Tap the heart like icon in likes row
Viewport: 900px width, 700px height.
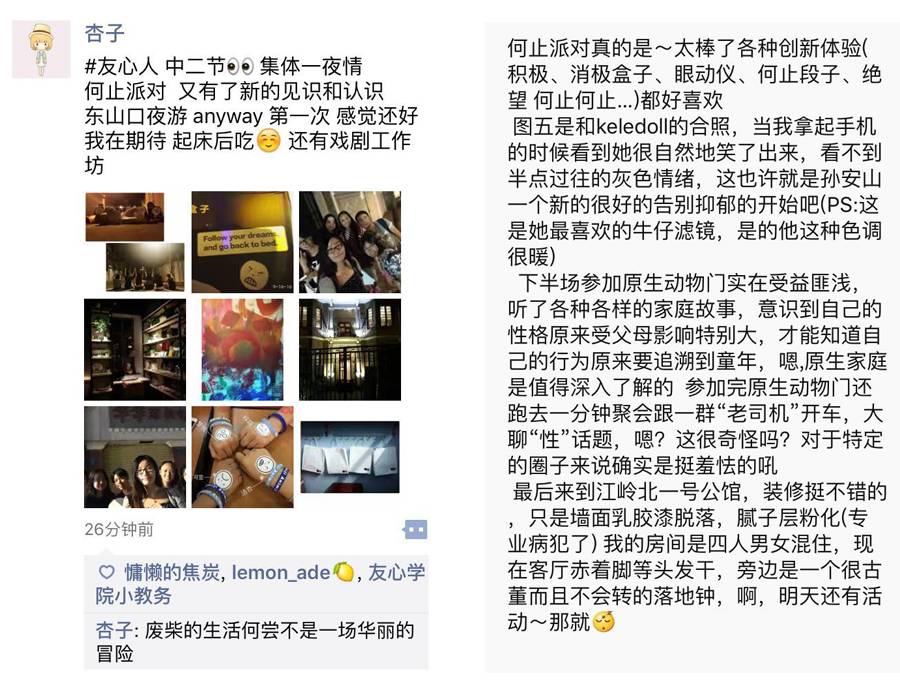click(x=107, y=571)
